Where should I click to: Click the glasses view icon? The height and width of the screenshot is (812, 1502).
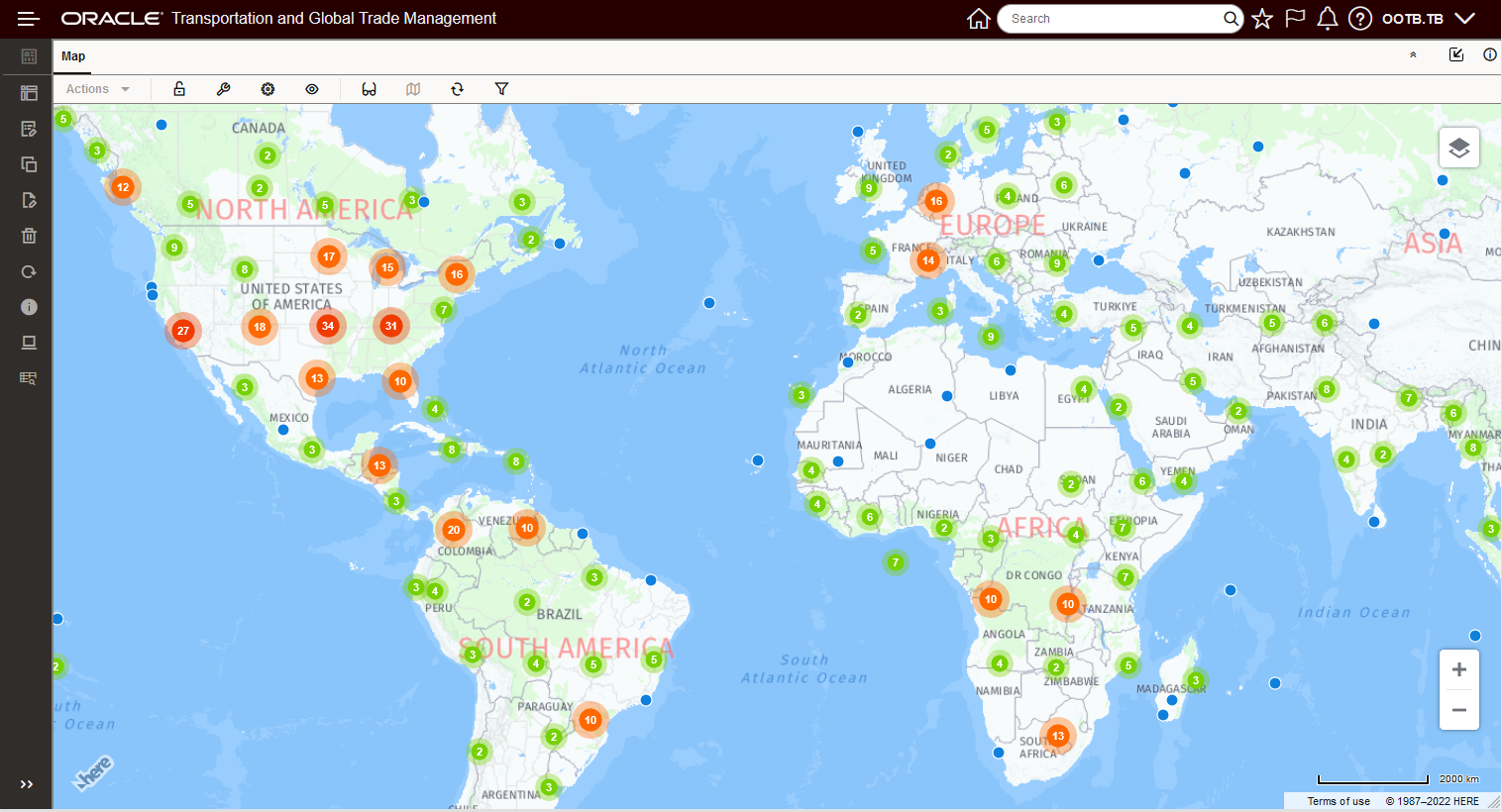click(369, 89)
